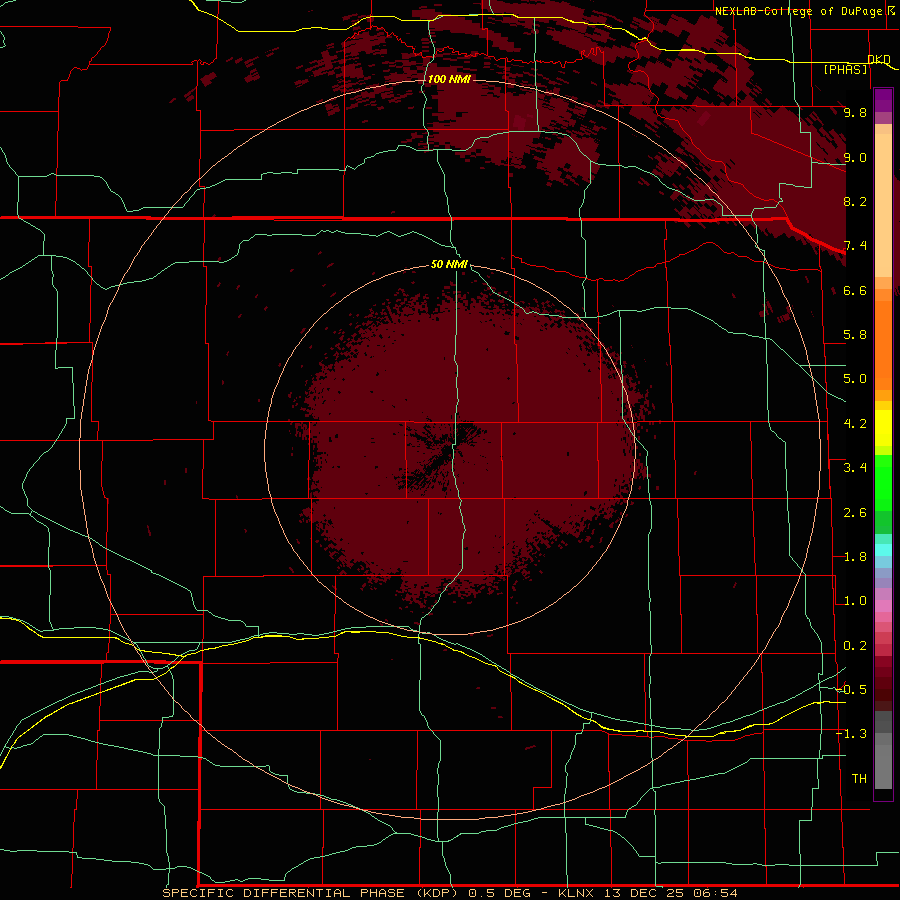Click the pink segment of the color bar
The width and height of the screenshot is (900, 900).
[x=883, y=606]
